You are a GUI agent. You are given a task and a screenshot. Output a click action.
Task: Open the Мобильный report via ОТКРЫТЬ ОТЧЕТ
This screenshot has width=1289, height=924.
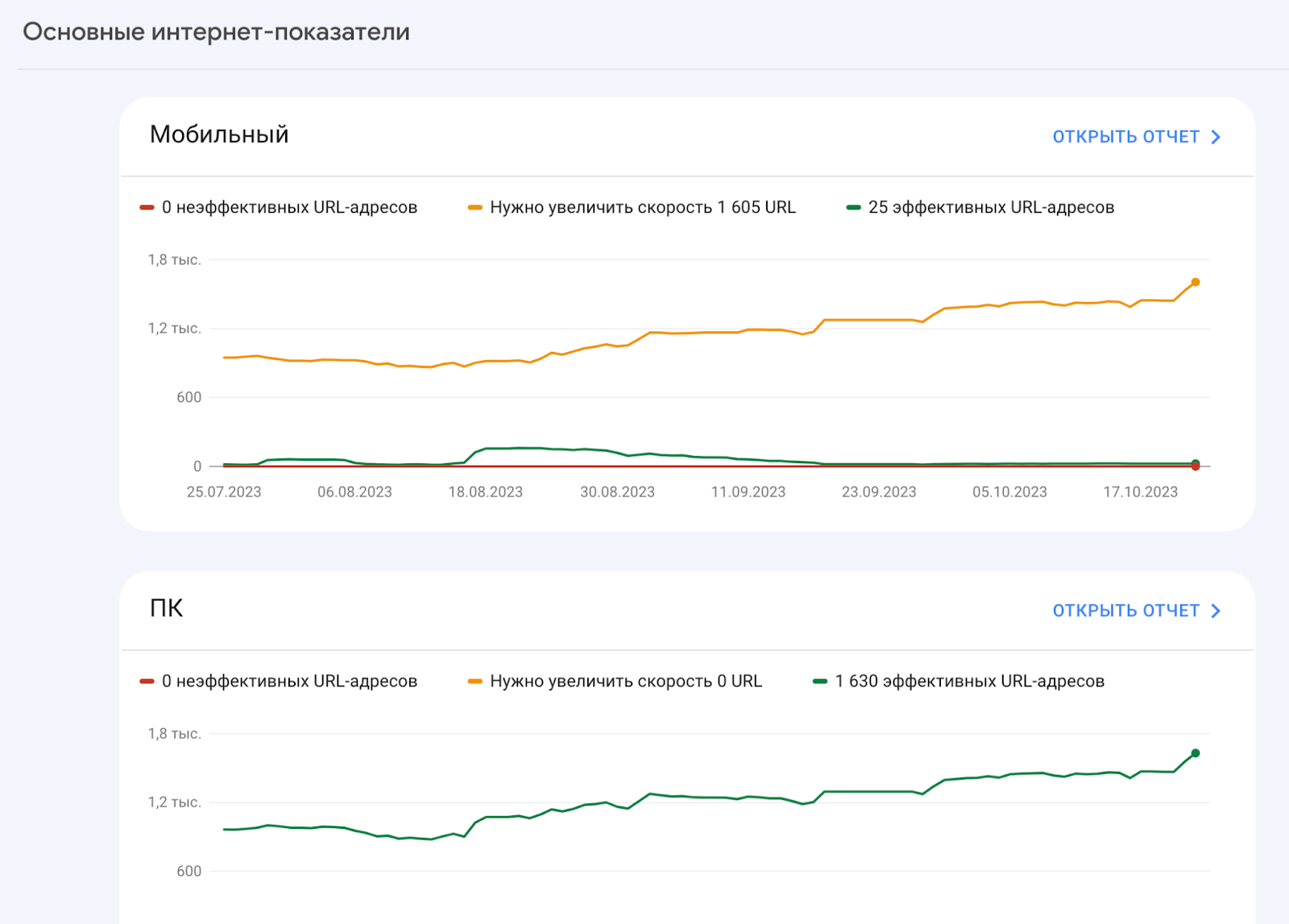1125,137
